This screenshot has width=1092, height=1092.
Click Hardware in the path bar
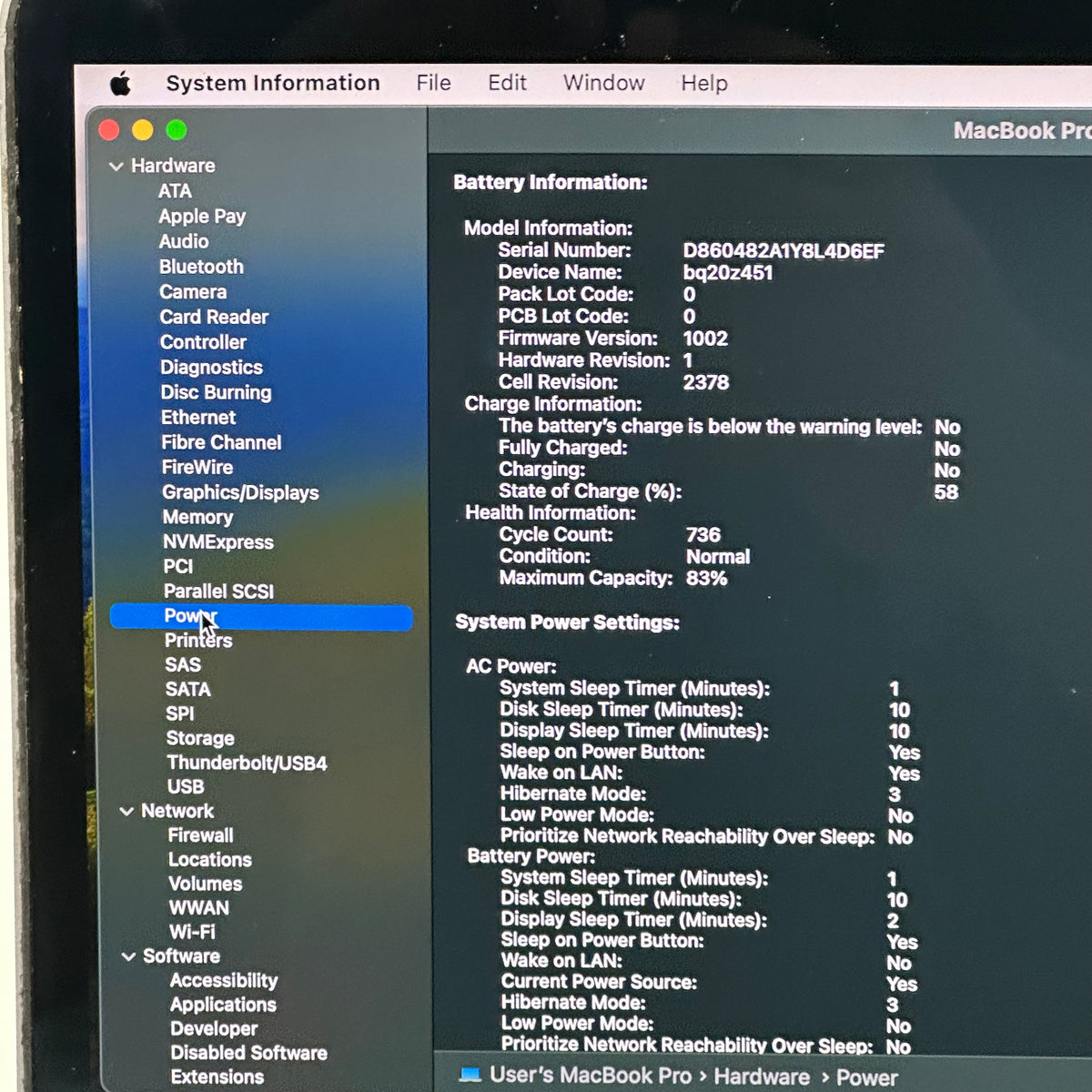coord(762,1077)
